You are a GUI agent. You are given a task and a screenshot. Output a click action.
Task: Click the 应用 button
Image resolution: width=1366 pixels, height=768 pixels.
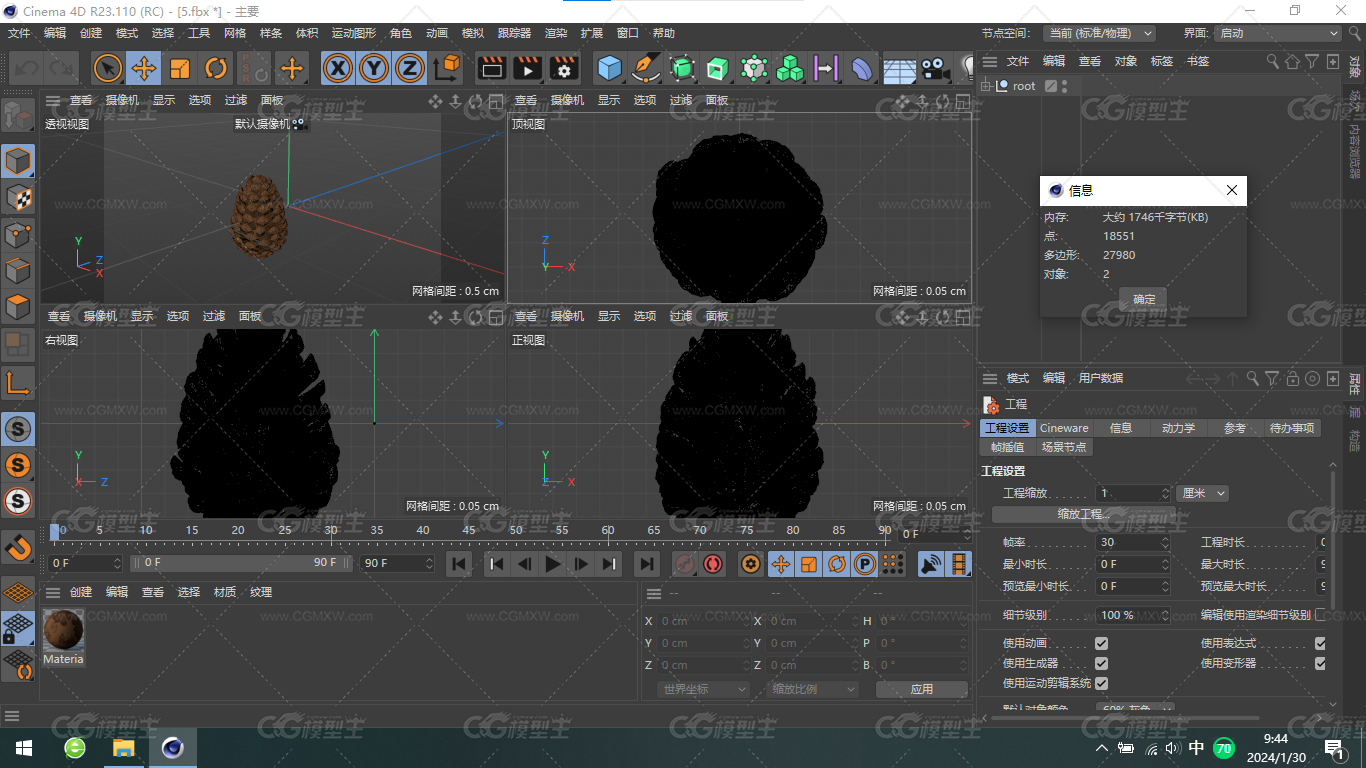click(x=921, y=689)
